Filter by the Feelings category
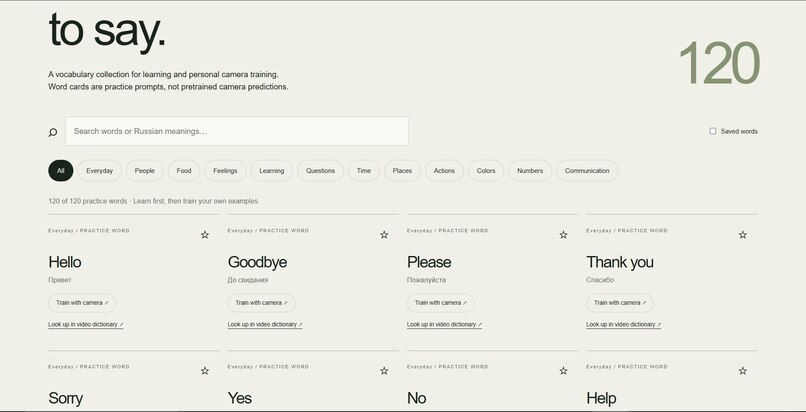 (225, 171)
